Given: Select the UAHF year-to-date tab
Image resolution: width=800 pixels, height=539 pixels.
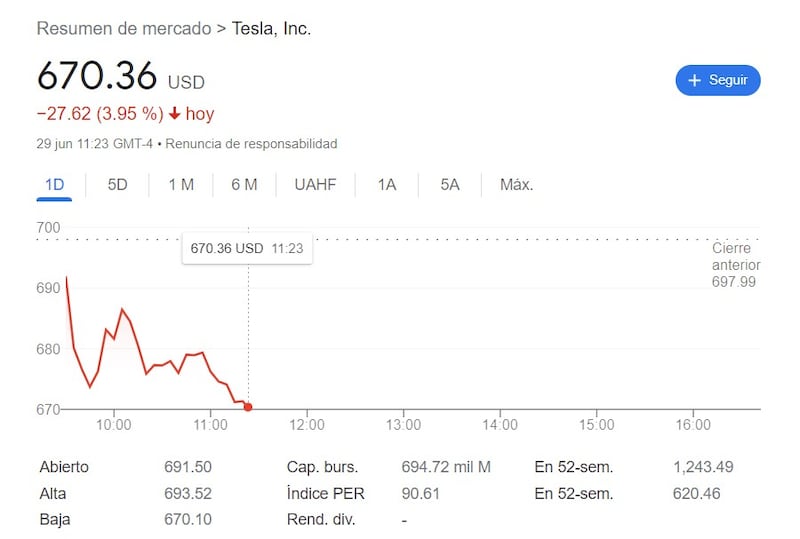Looking at the screenshot, I should (x=315, y=185).
